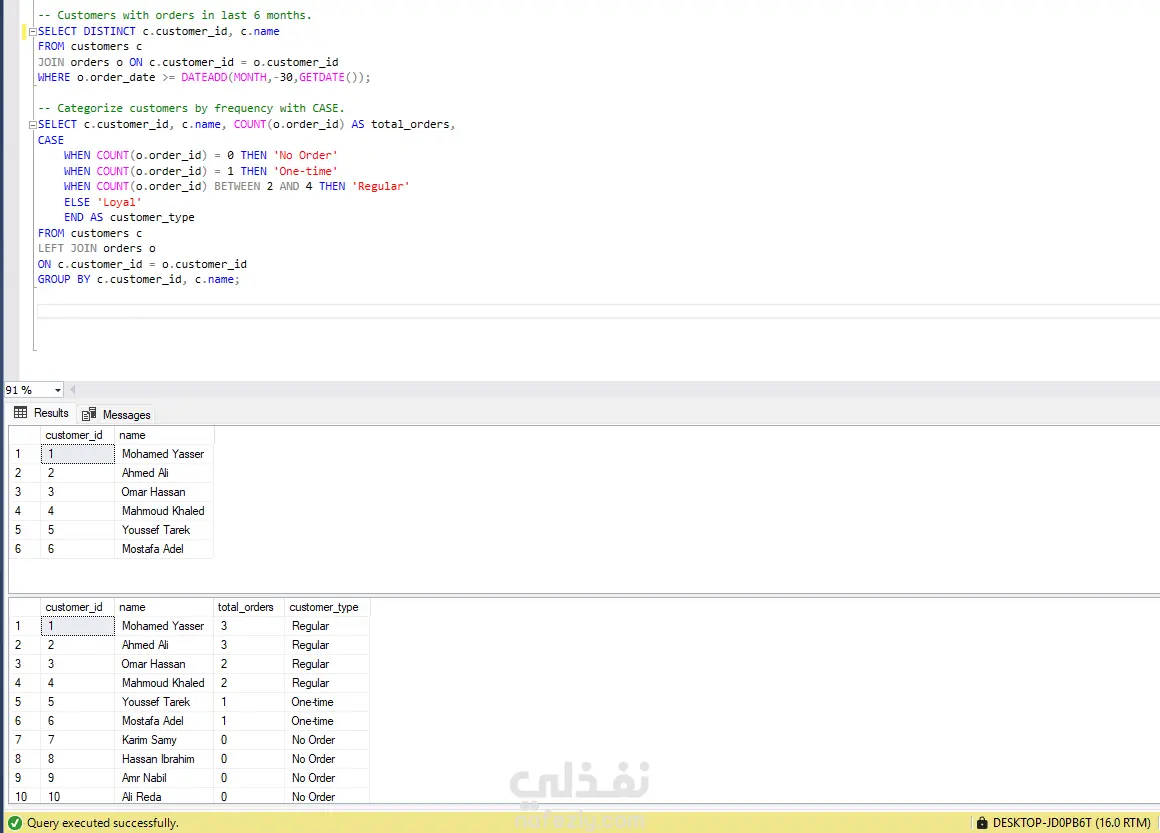Screen dimensions: 1160x833
Task: Click the 'Customers with orders in last 6 months' comment
Action: tap(175, 15)
